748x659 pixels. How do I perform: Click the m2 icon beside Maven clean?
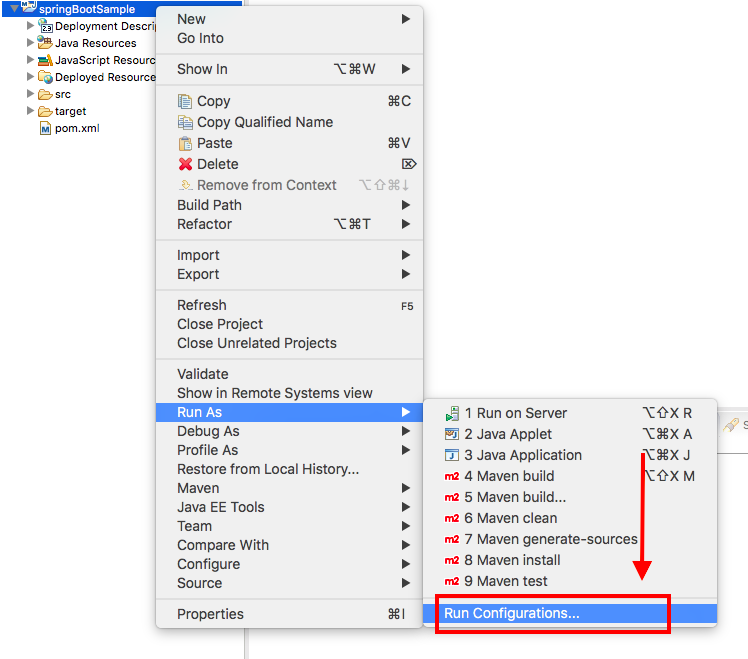tap(452, 518)
